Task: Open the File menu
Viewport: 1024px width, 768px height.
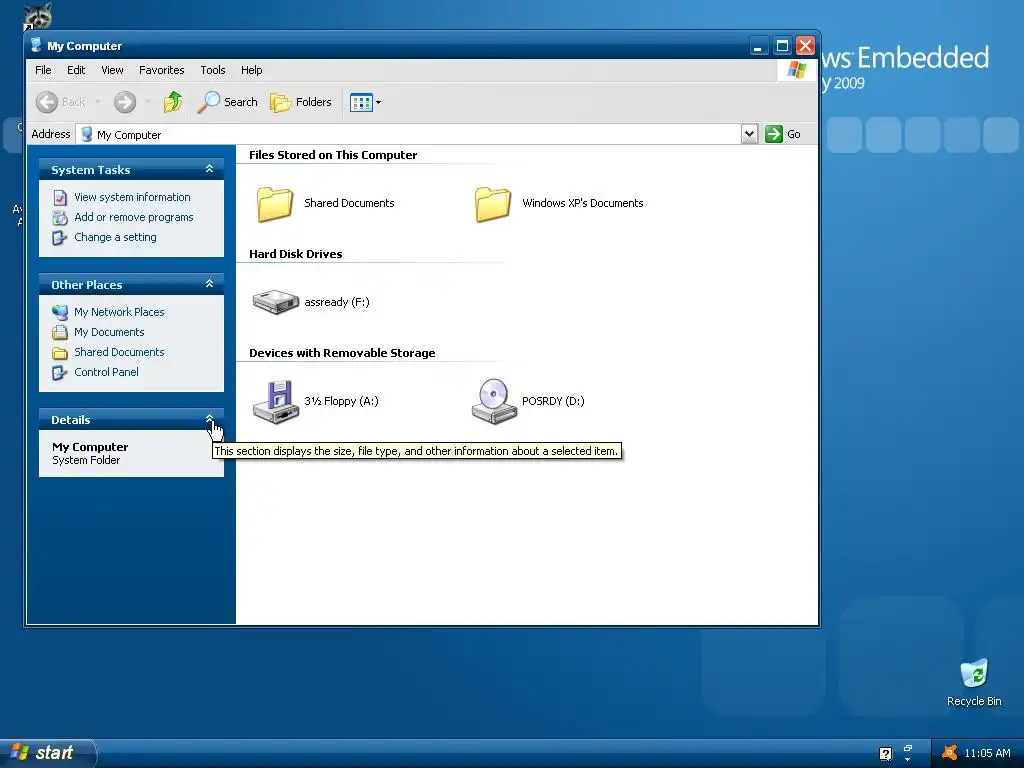Action: pos(43,70)
